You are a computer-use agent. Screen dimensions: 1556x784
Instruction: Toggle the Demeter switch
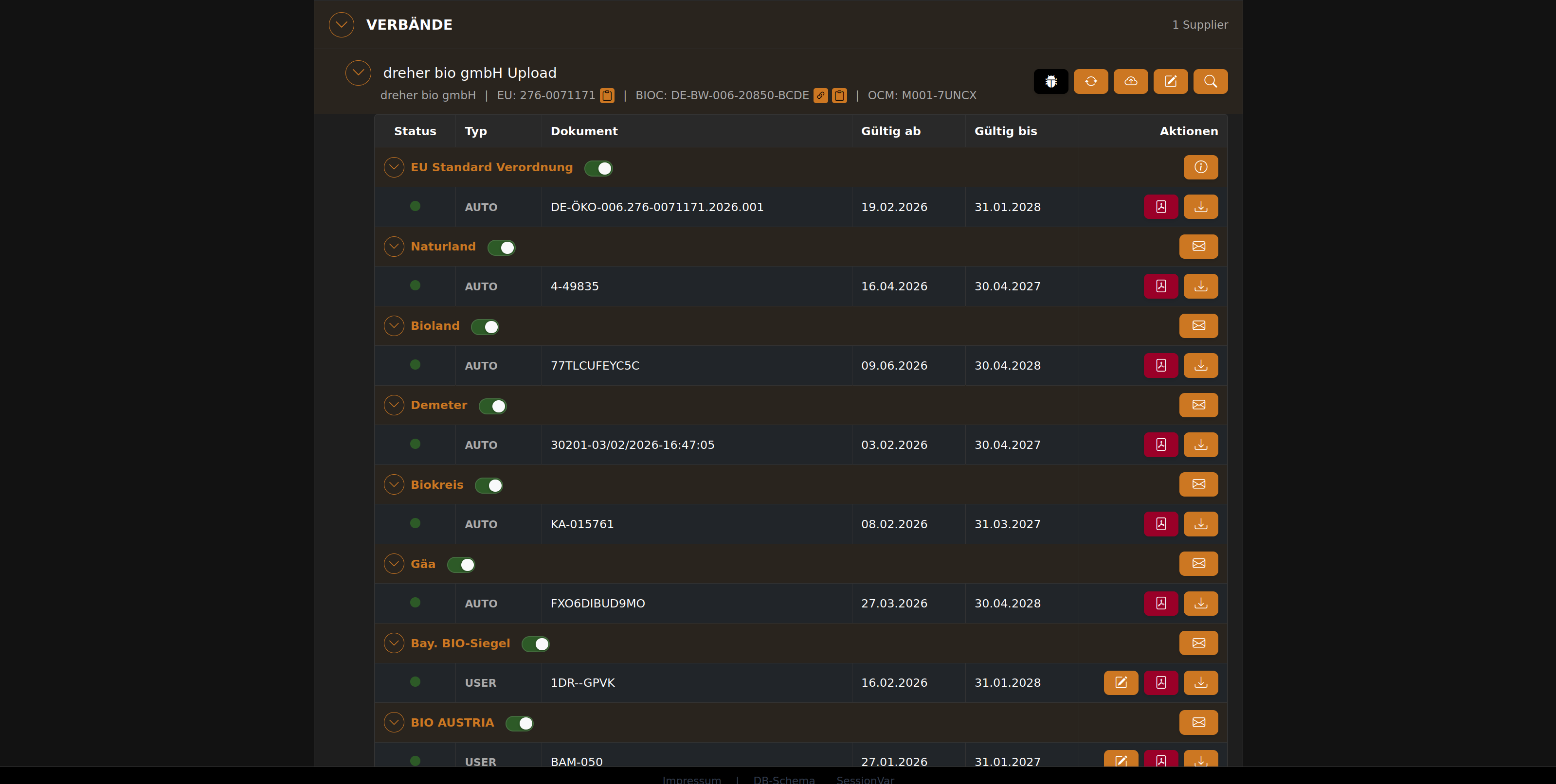point(492,407)
